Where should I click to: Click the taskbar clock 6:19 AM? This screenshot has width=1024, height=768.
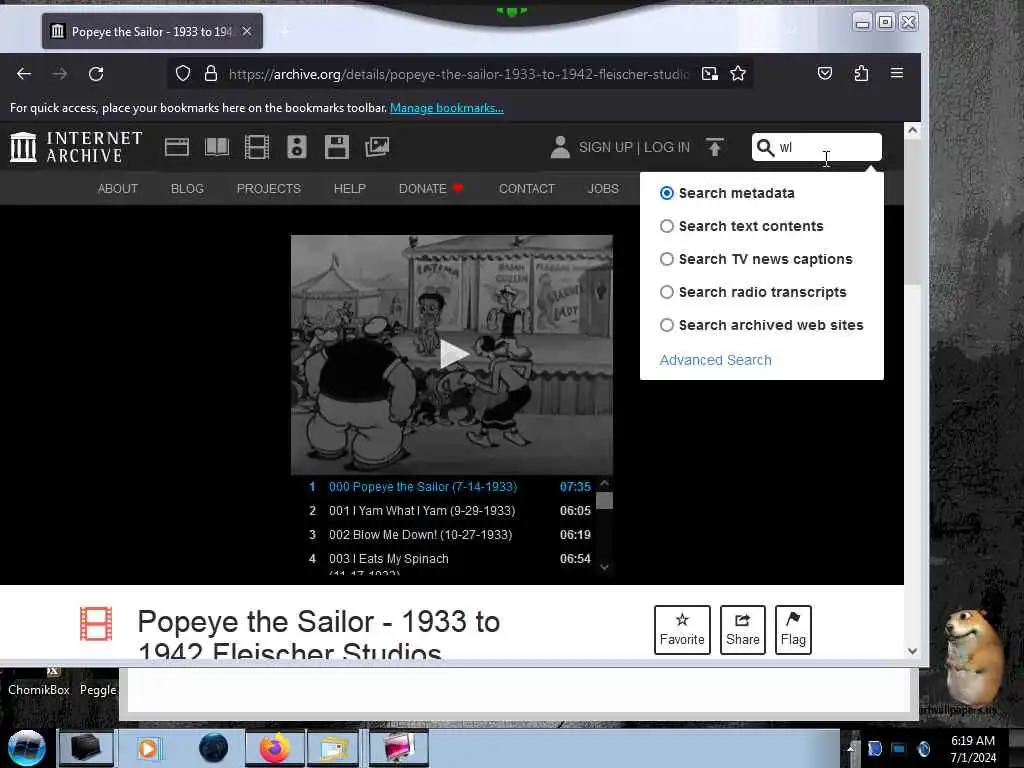pyautogui.click(x=972, y=741)
